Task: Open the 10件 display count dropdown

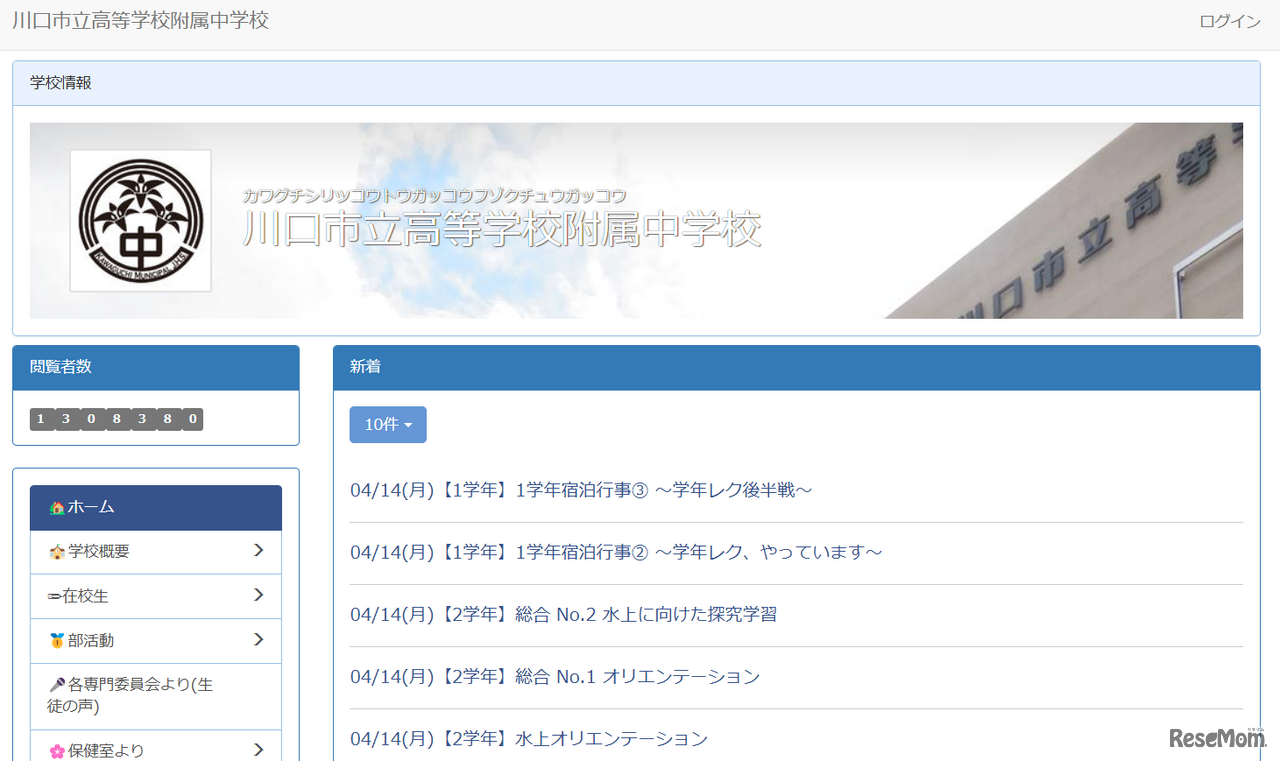Action: (388, 425)
